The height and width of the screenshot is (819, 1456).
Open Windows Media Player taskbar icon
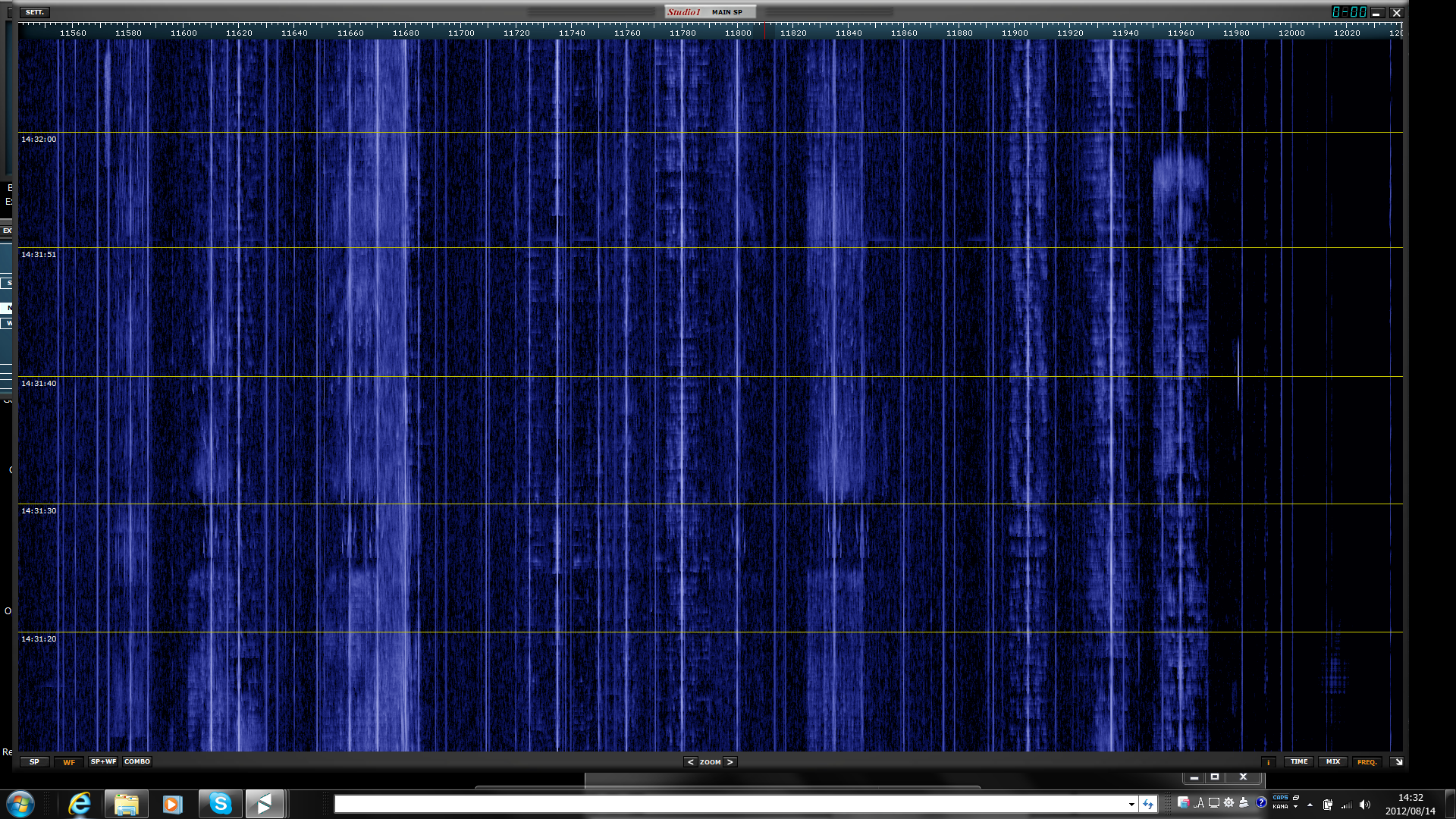pyautogui.click(x=173, y=804)
